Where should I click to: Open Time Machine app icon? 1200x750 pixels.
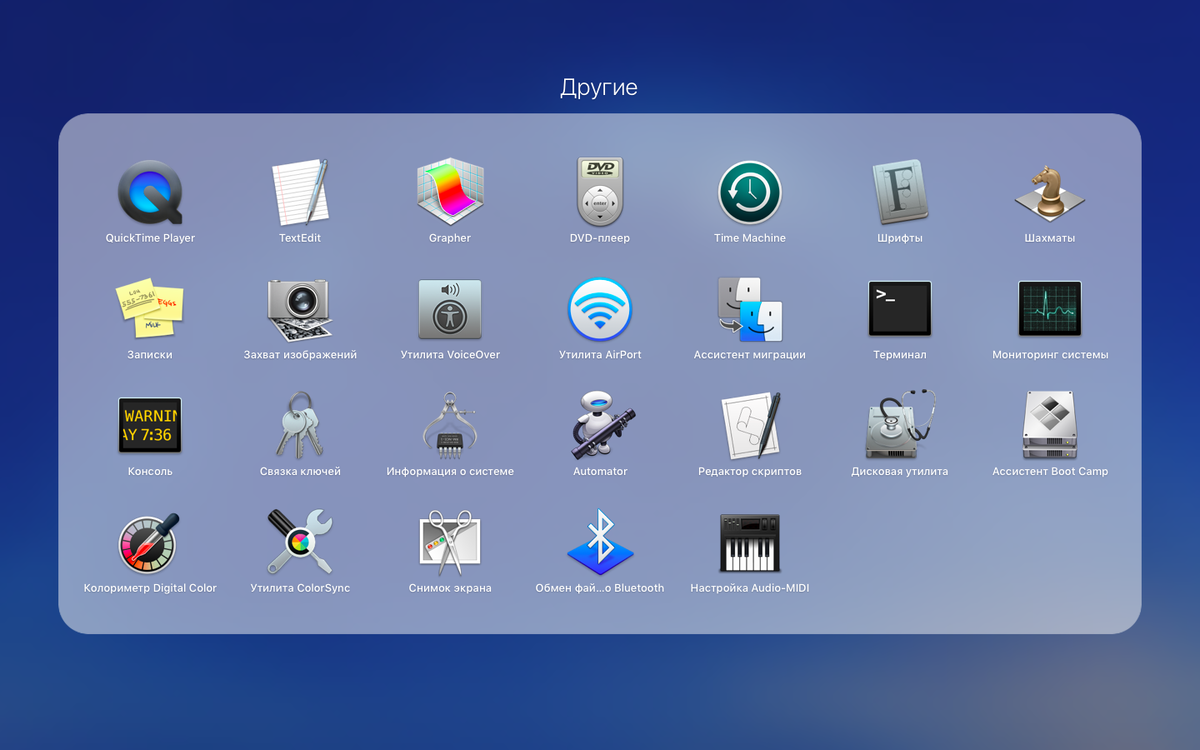(750, 192)
